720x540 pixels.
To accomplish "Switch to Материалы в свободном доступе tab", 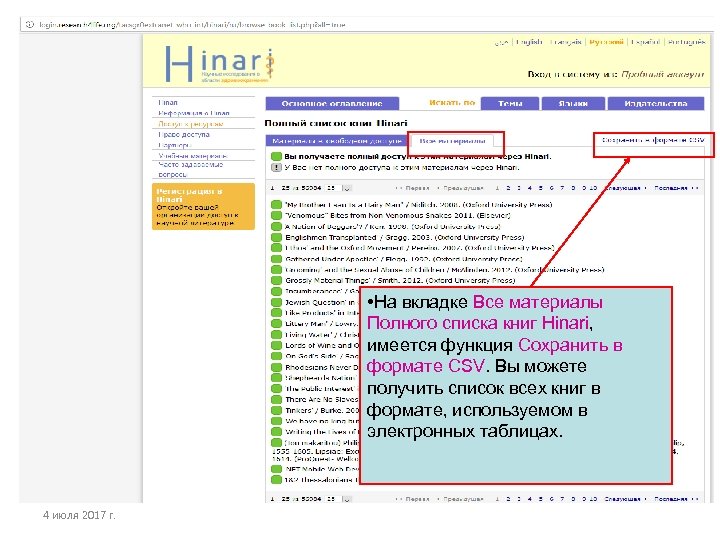I will 337,141.
